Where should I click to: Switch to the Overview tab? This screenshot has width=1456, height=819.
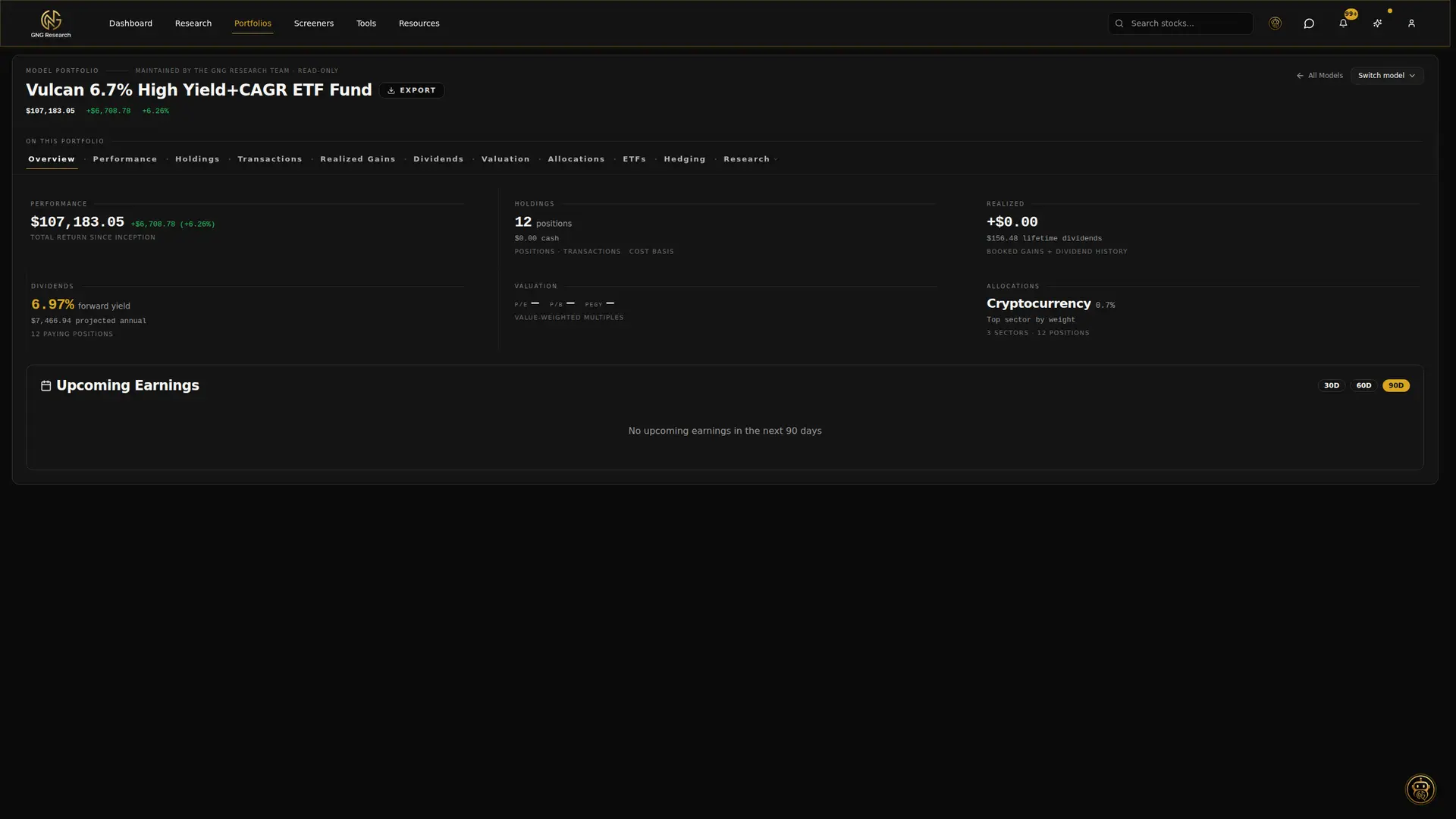52,159
